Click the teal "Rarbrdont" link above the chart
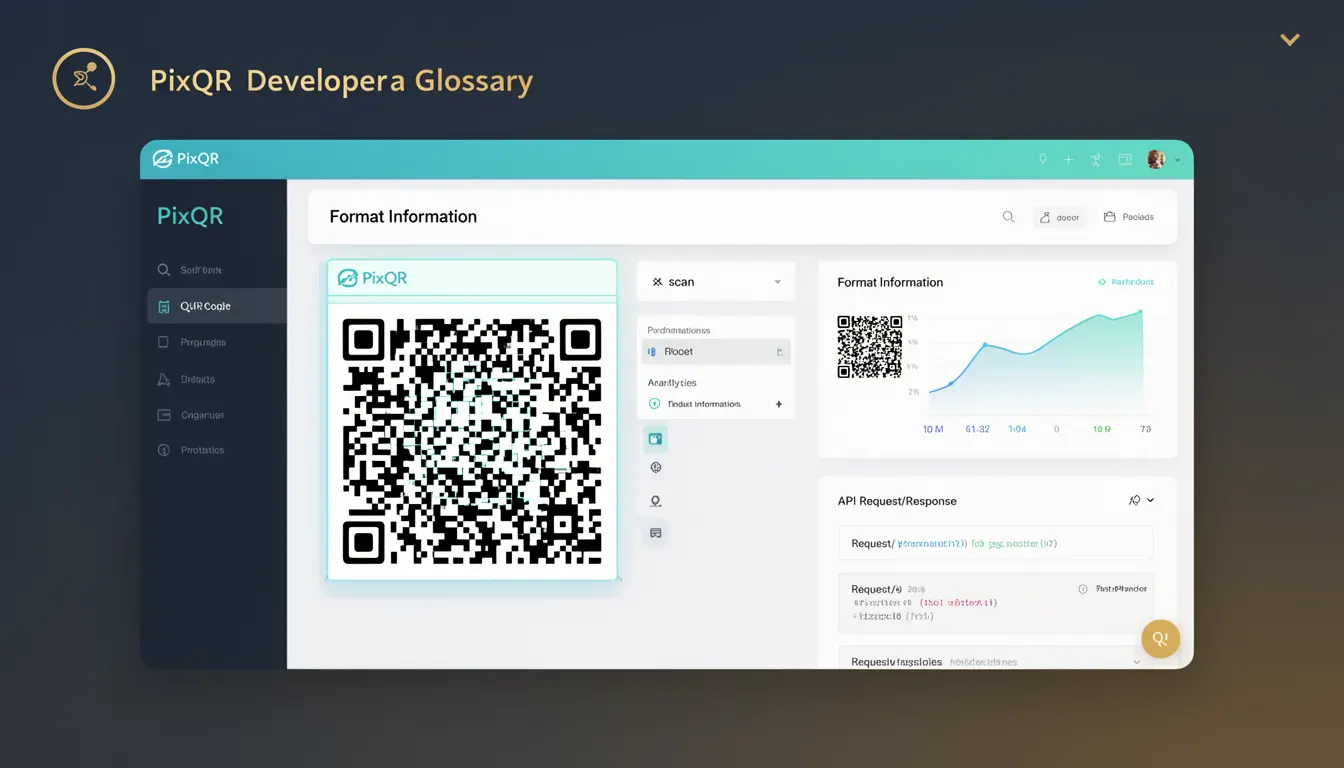This screenshot has height=768, width=1344. (1125, 282)
